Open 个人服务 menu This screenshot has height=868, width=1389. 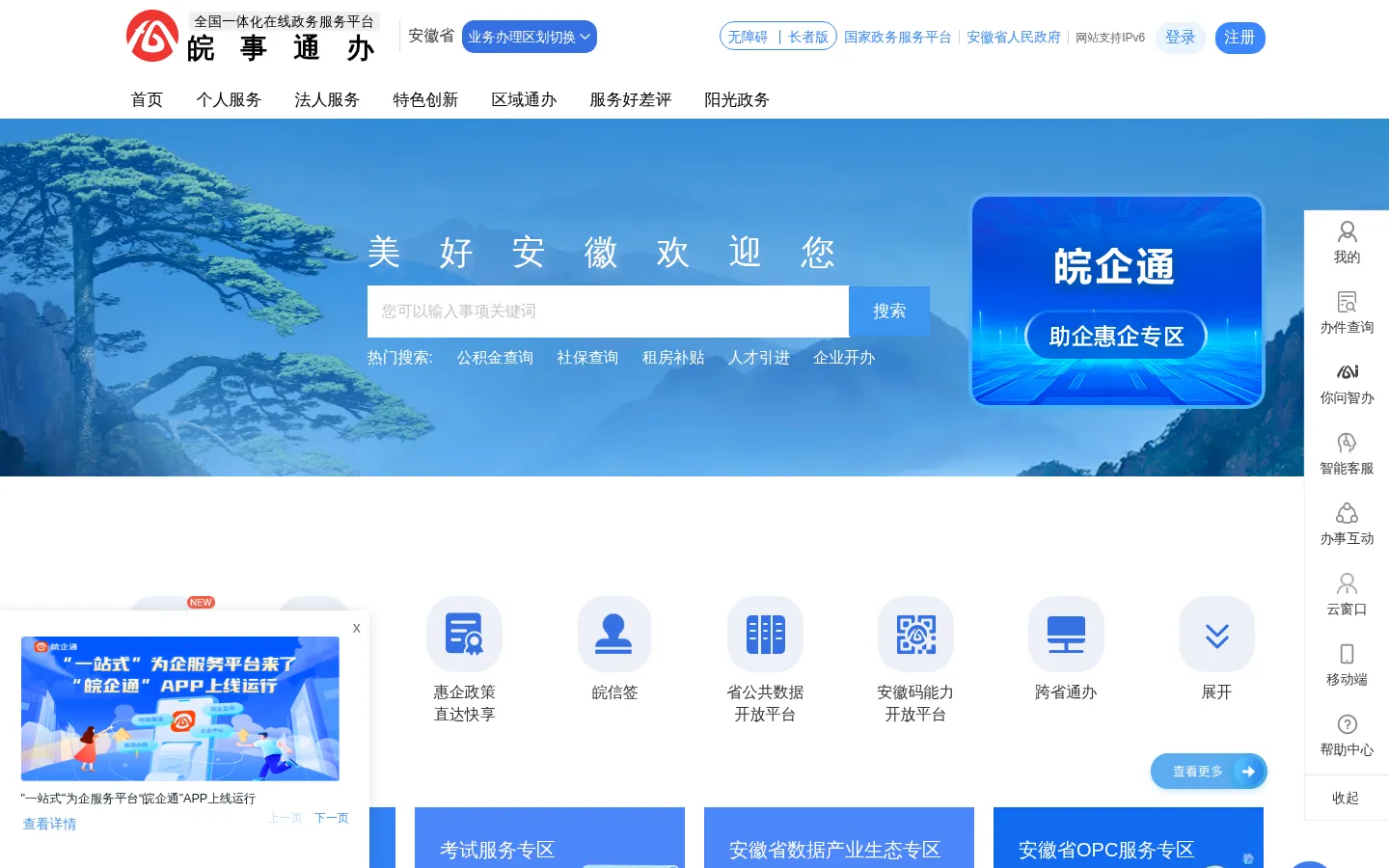pyautogui.click(x=229, y=99)
